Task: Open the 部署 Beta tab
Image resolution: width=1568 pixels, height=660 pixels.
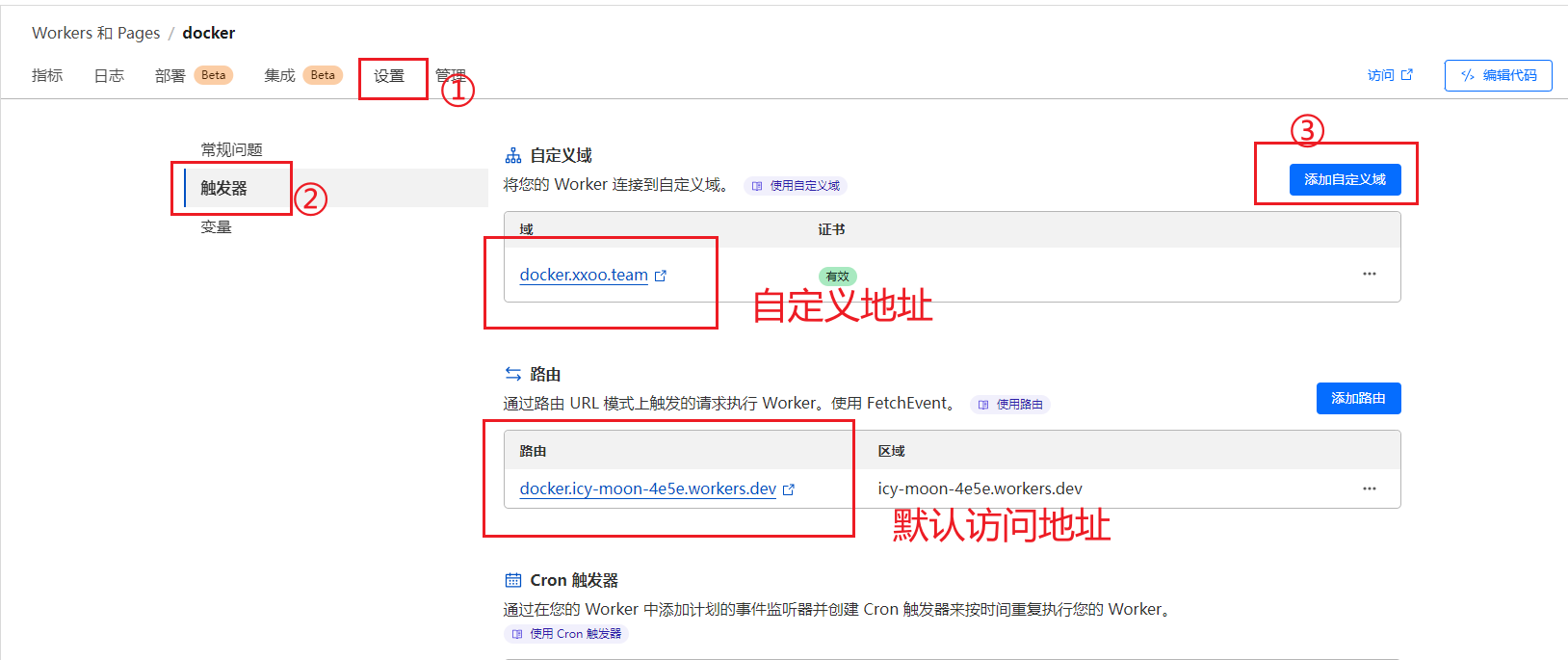Action: (x=193, y=75)
